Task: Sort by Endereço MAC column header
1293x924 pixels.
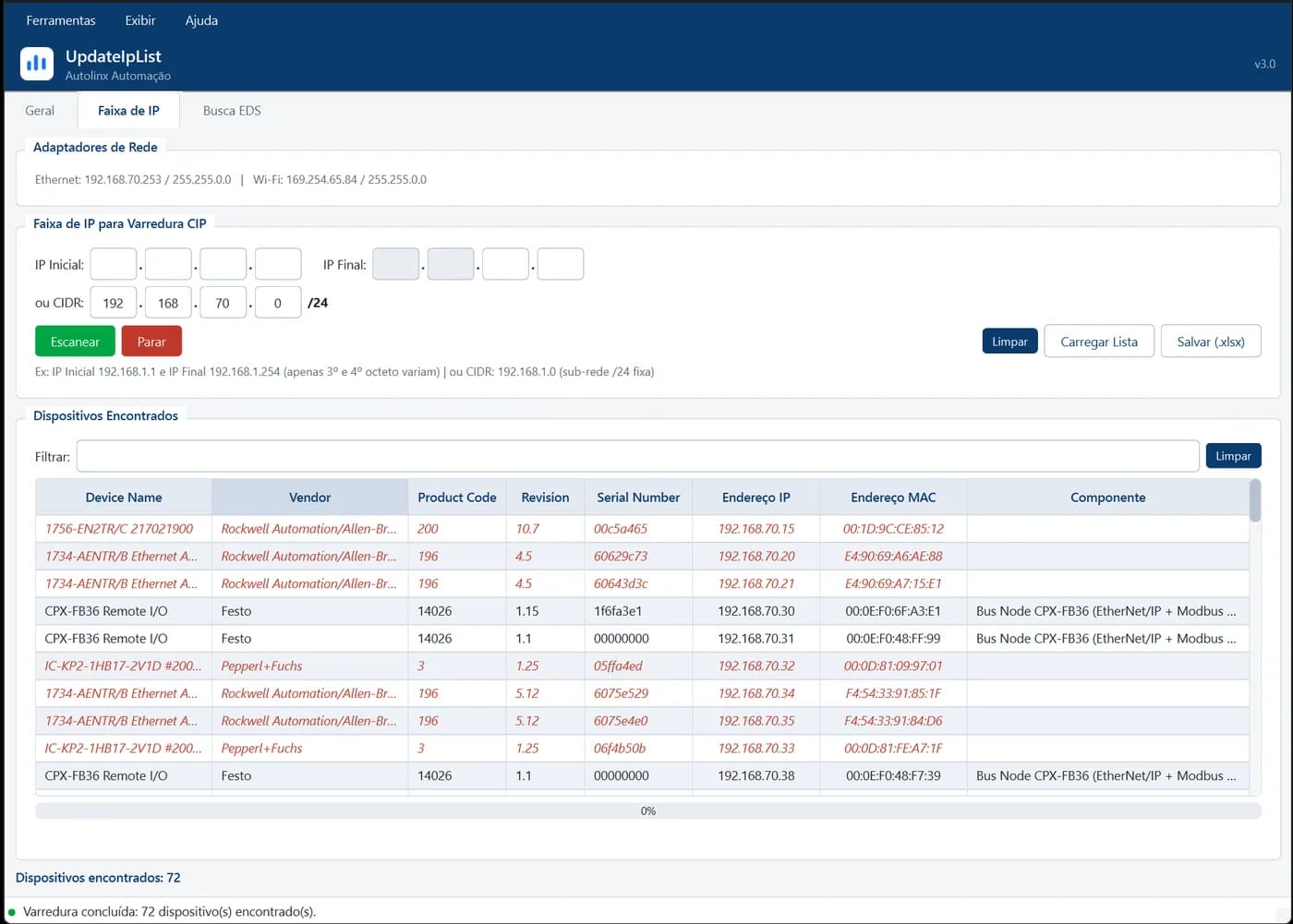Action: coord(893,498)
